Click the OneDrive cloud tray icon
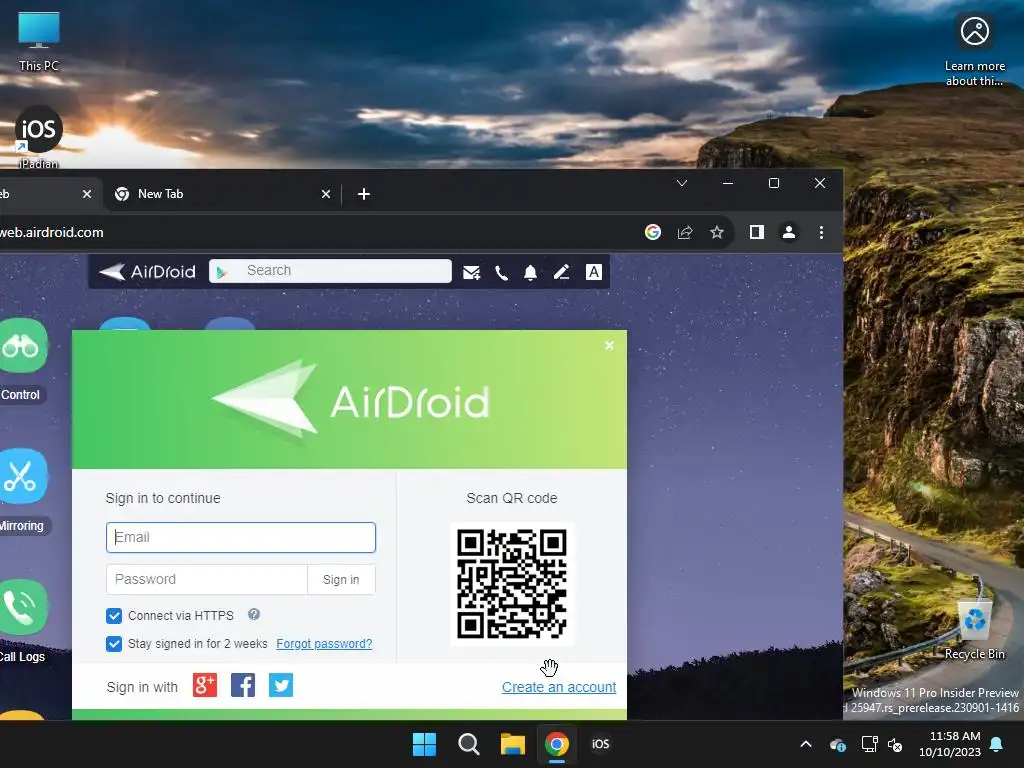 [x=838, y=744]
